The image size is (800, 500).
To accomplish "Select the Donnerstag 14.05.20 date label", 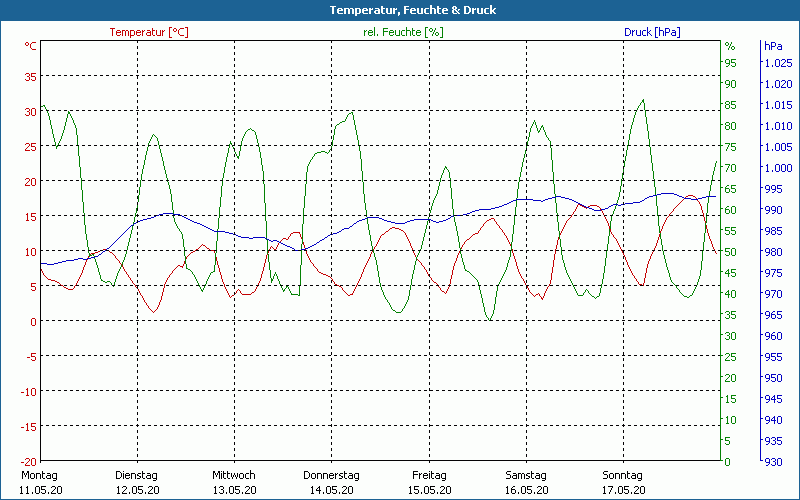I will tap(331, 482).
